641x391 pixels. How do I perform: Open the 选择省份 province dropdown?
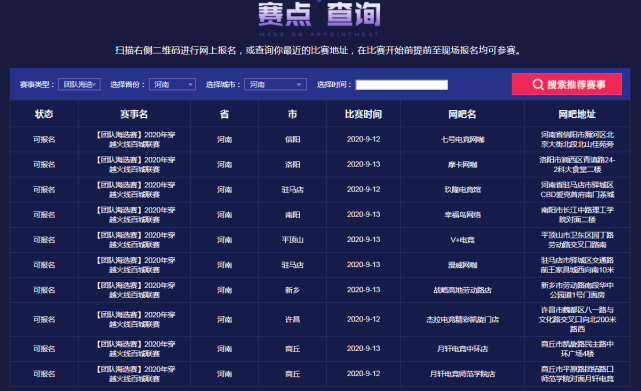click(x=172, y=85)
